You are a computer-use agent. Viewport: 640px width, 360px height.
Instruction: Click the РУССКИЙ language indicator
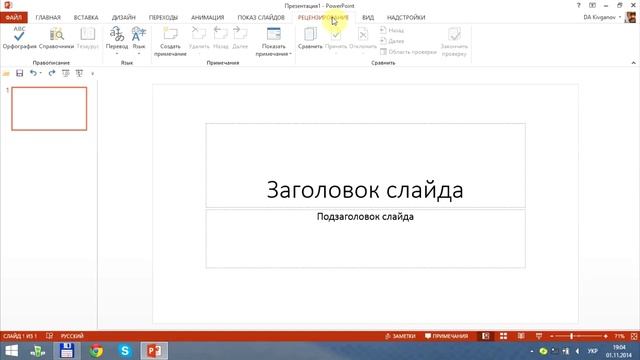point(72,336)
